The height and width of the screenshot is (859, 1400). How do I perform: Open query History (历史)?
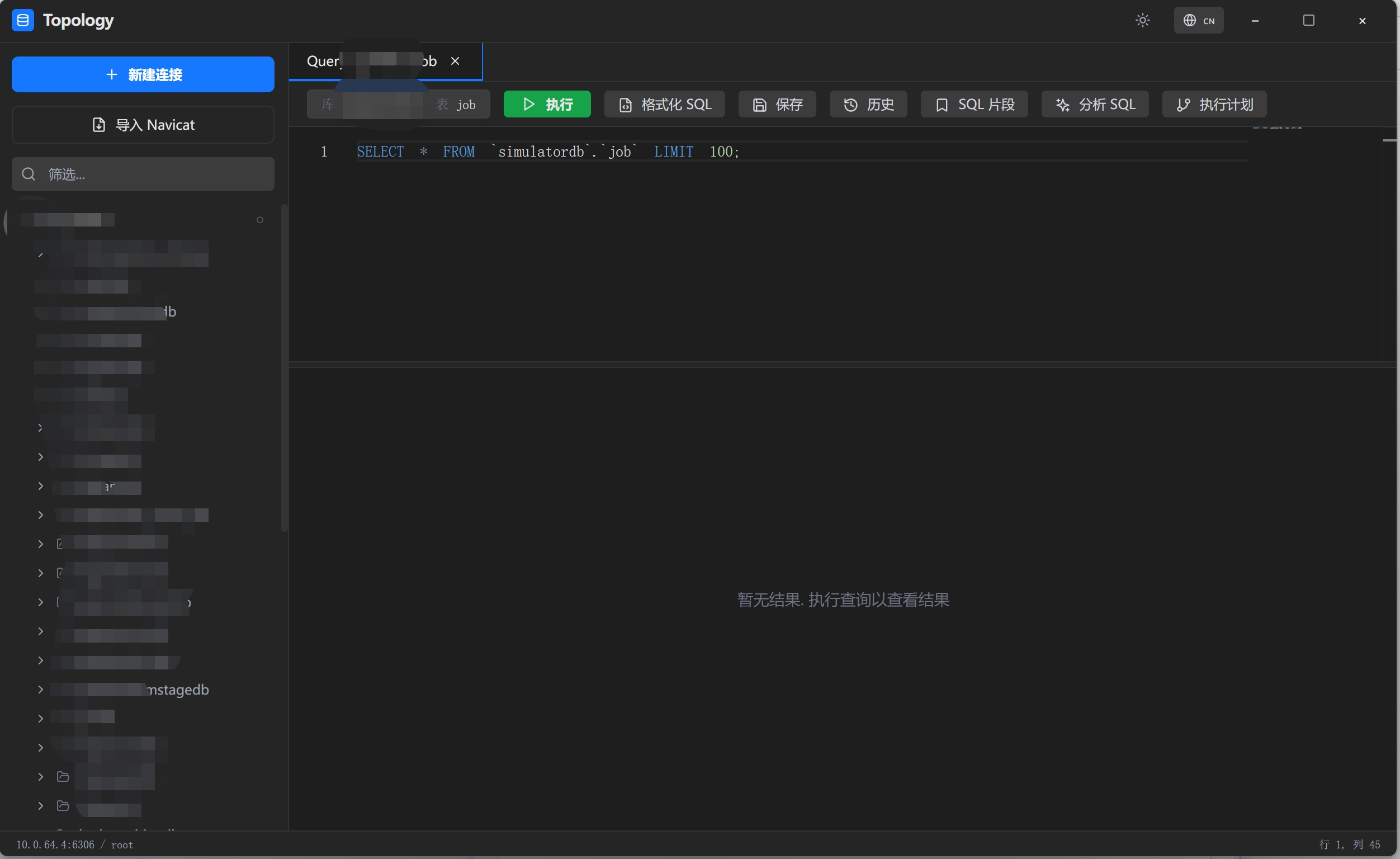point(868,104)
